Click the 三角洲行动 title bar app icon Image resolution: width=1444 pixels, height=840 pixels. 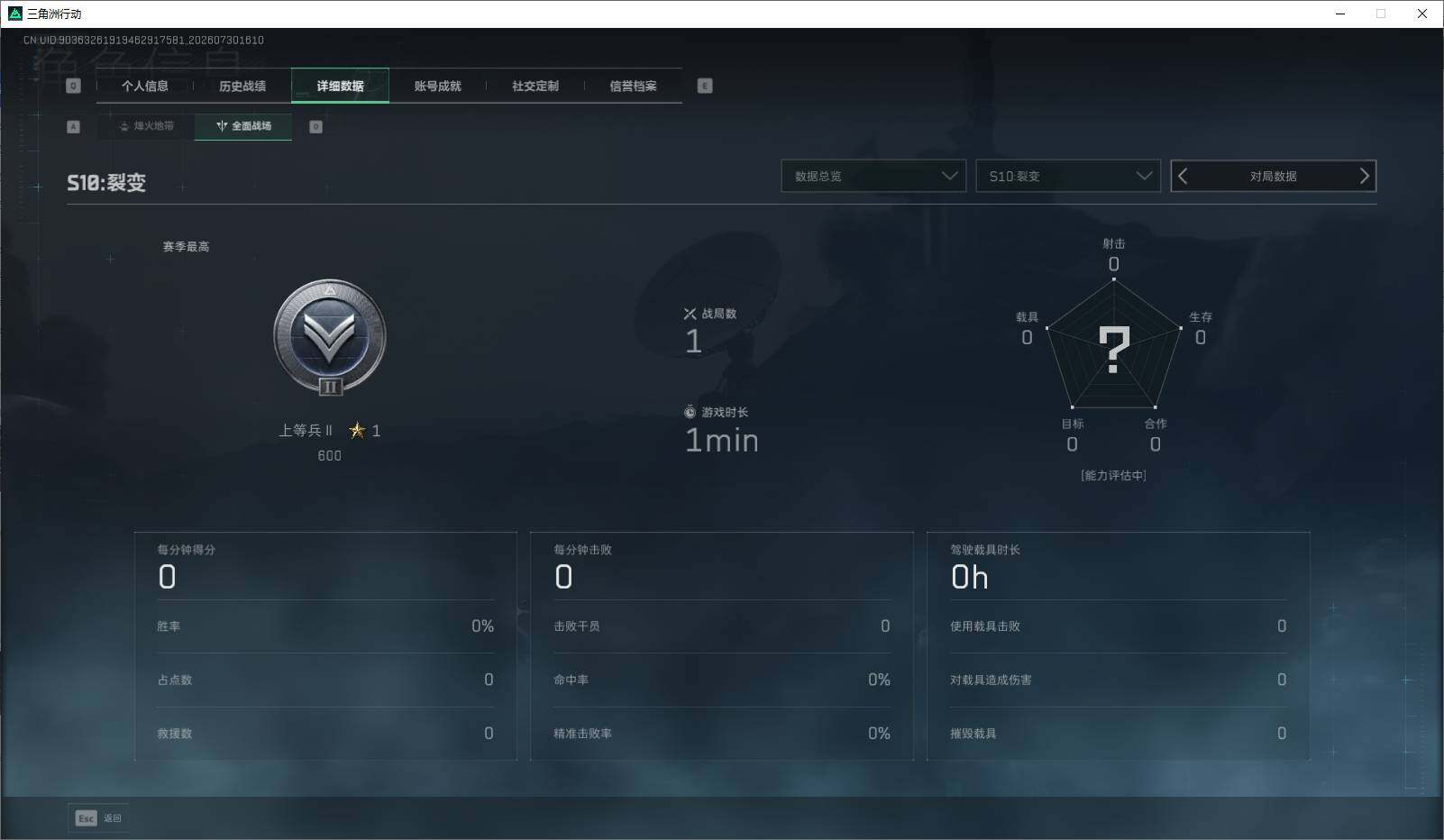15,14
